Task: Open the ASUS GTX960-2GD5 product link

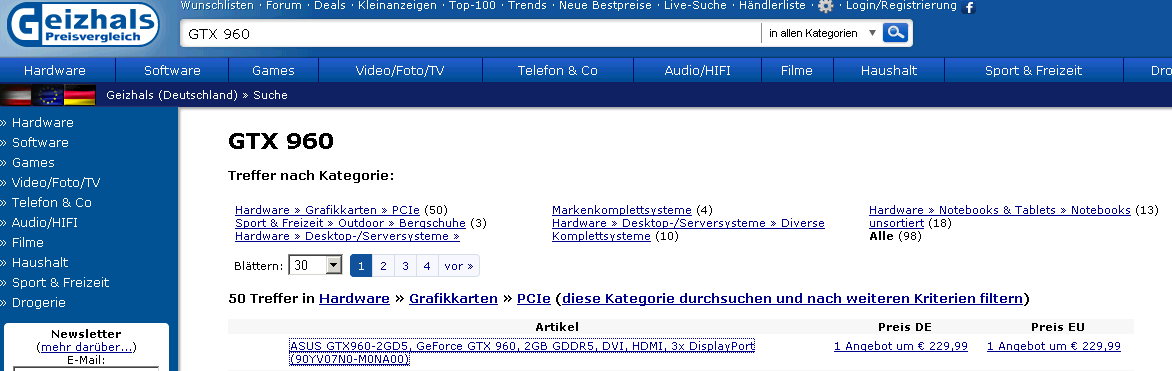Action: tap(522, 352)
